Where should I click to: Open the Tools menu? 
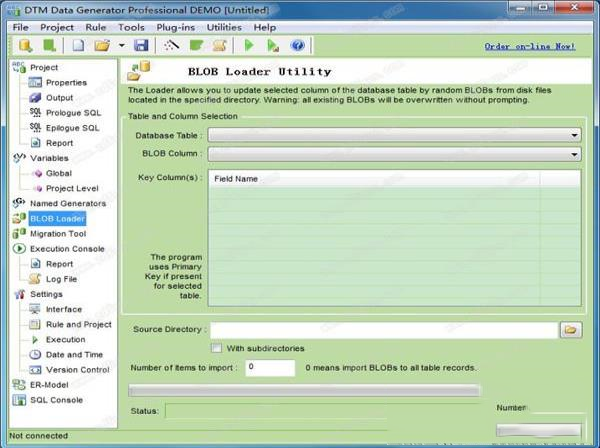pos(131,28)
